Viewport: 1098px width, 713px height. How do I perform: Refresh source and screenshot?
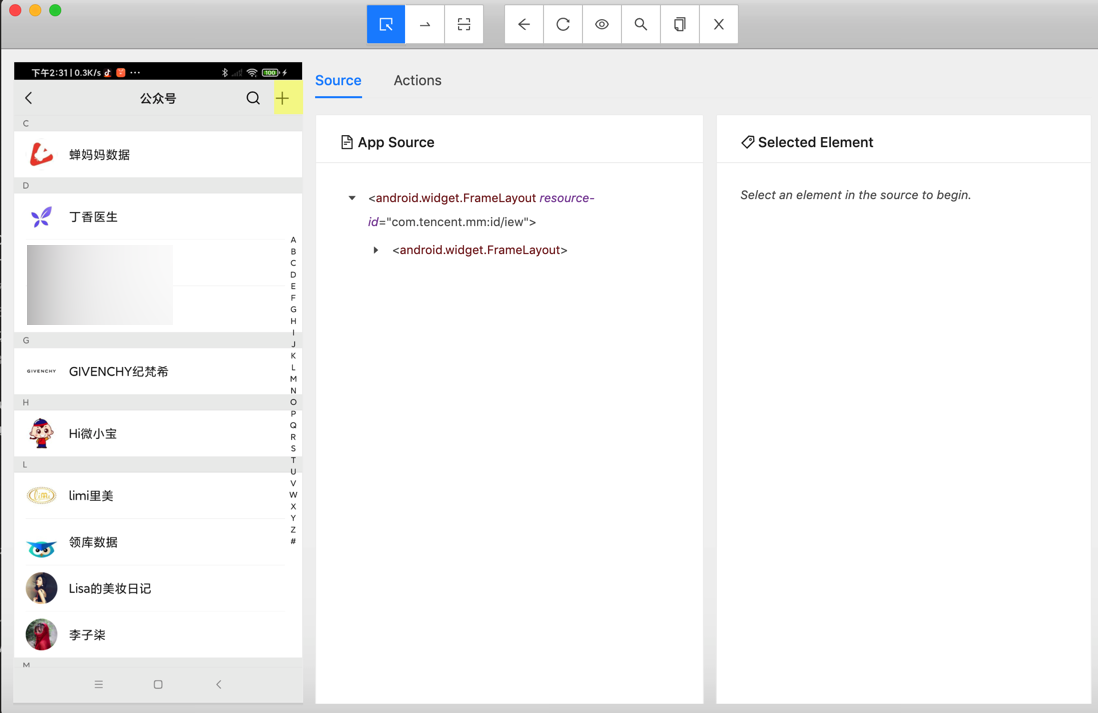(563, 25)
